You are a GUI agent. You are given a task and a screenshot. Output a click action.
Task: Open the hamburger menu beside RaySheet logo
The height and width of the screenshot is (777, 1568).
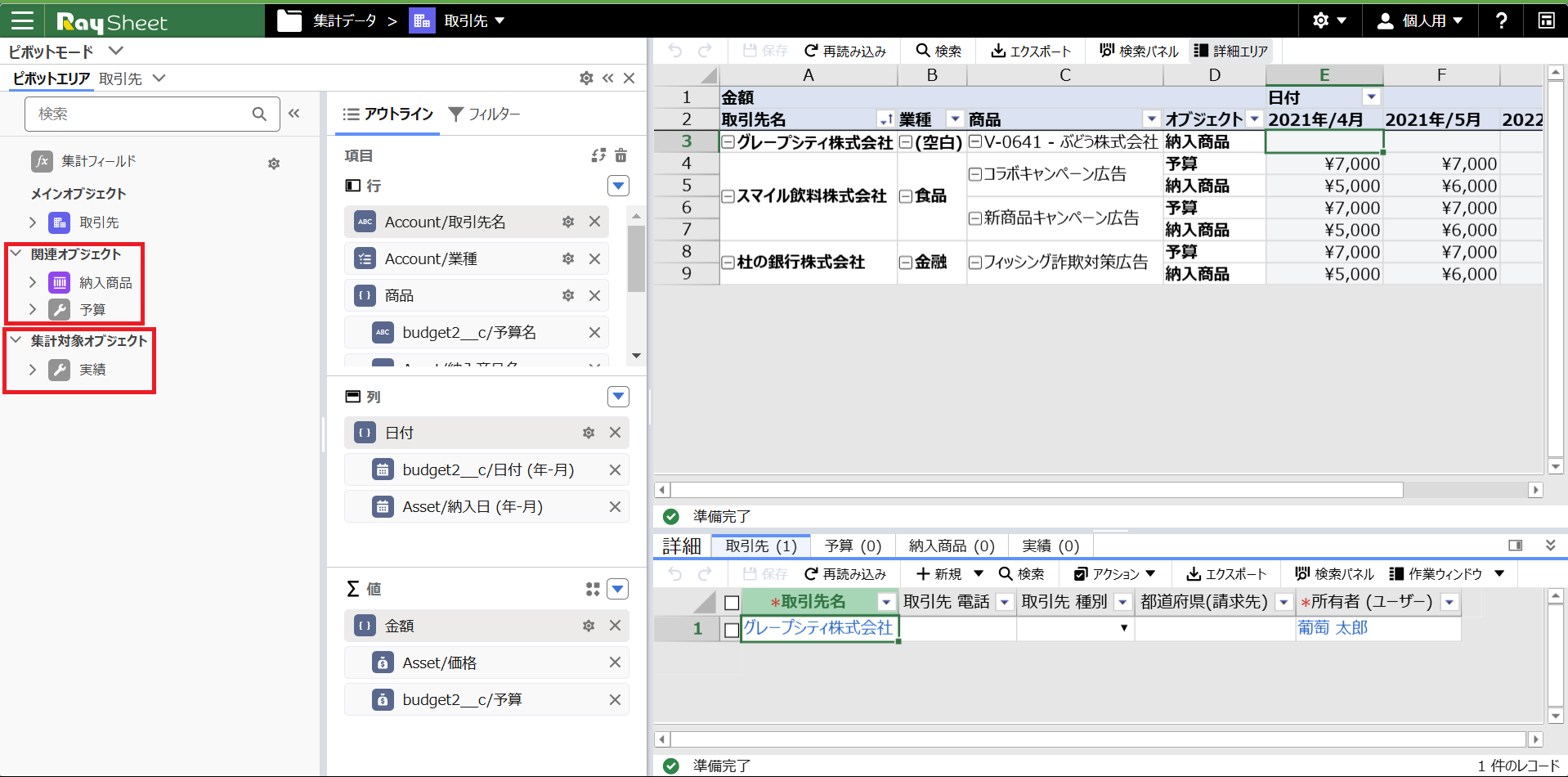click(22, 20)
